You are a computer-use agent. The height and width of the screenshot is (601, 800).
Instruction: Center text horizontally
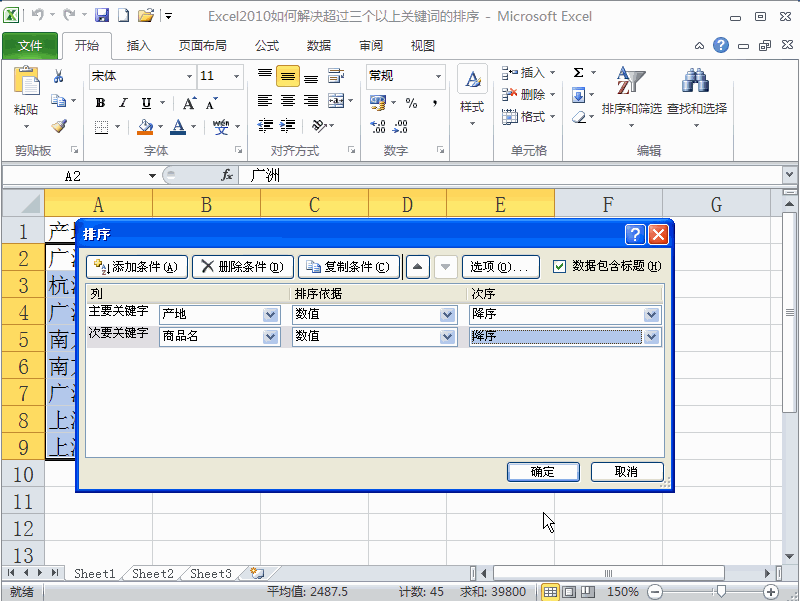click(x=288, y=101)
